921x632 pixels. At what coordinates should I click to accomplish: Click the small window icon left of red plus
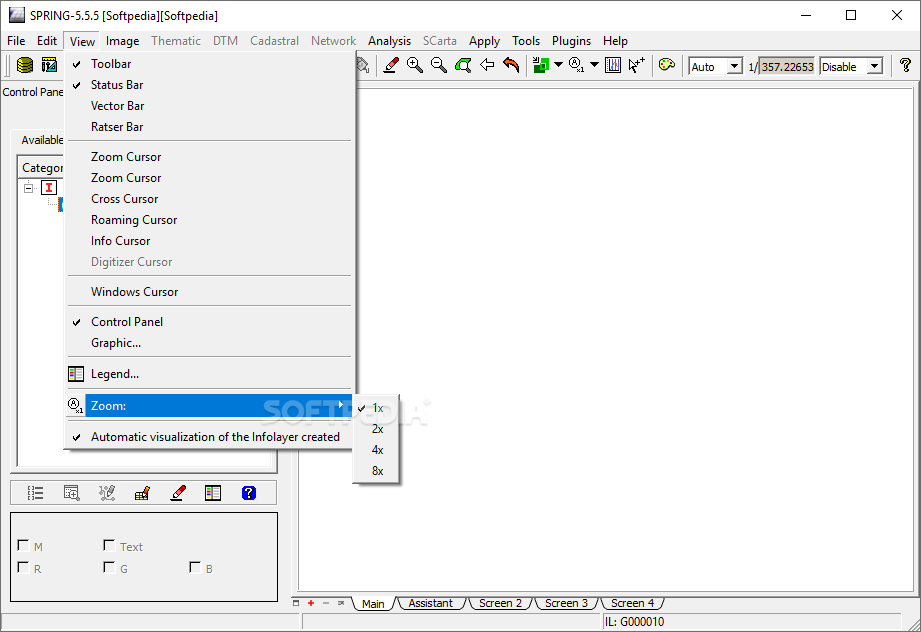coord(296,603)
